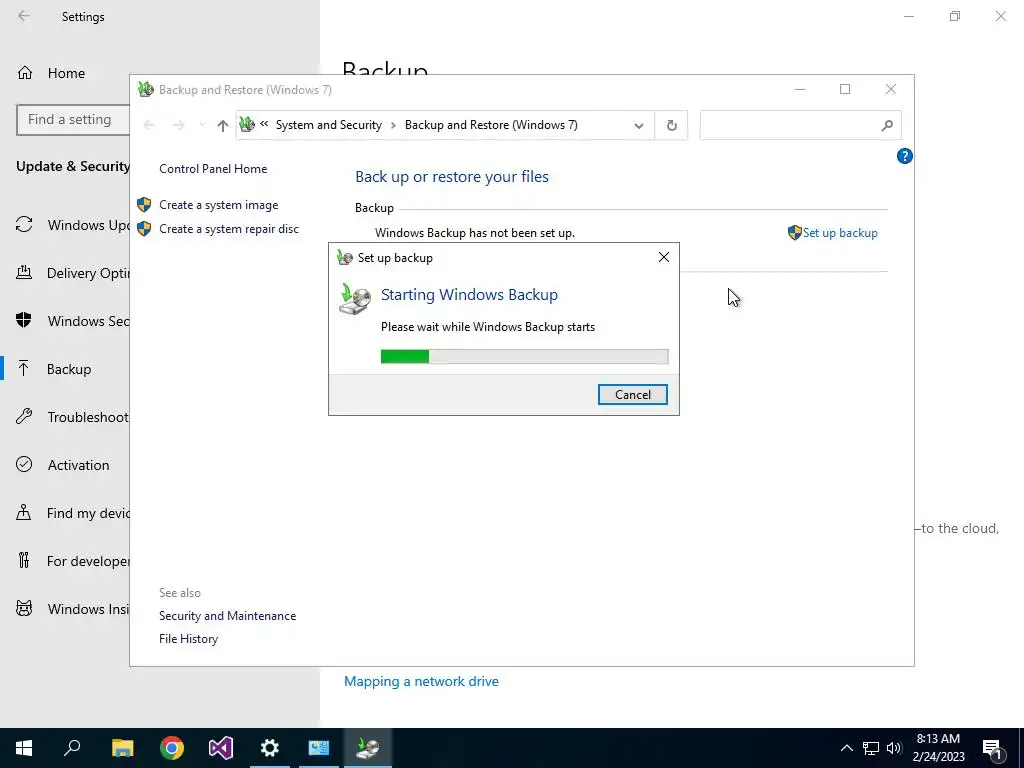This screenshot has height=768, width=1024.
Task: Switch to Settings app in taskbar
Action: coord(270,748)
